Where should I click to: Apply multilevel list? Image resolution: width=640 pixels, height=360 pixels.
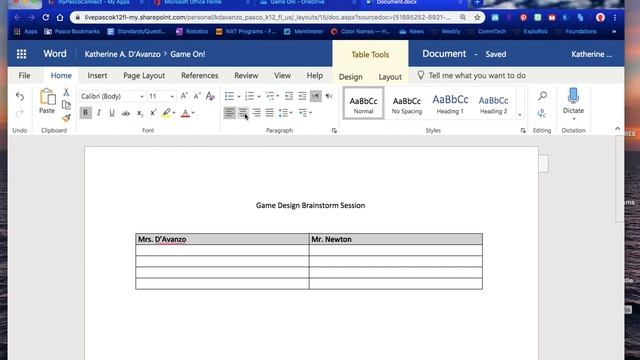tap(269, 96)
